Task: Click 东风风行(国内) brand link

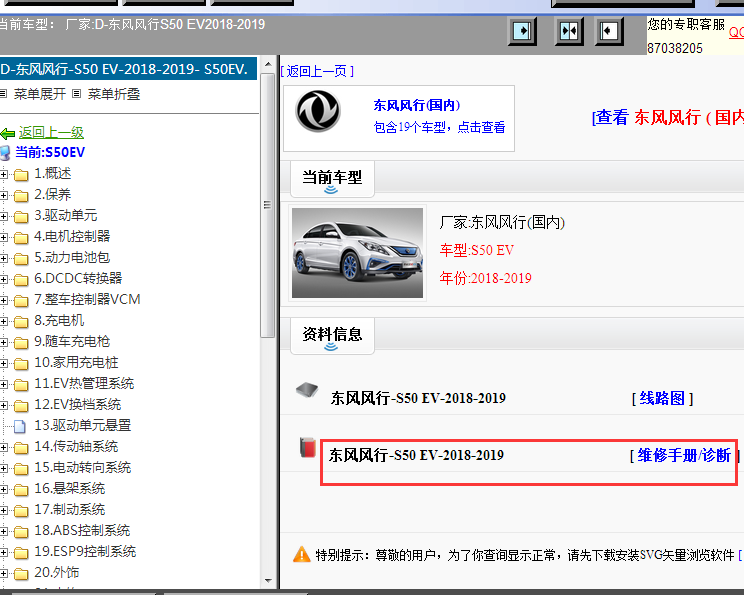Action: tap(417, 105)
